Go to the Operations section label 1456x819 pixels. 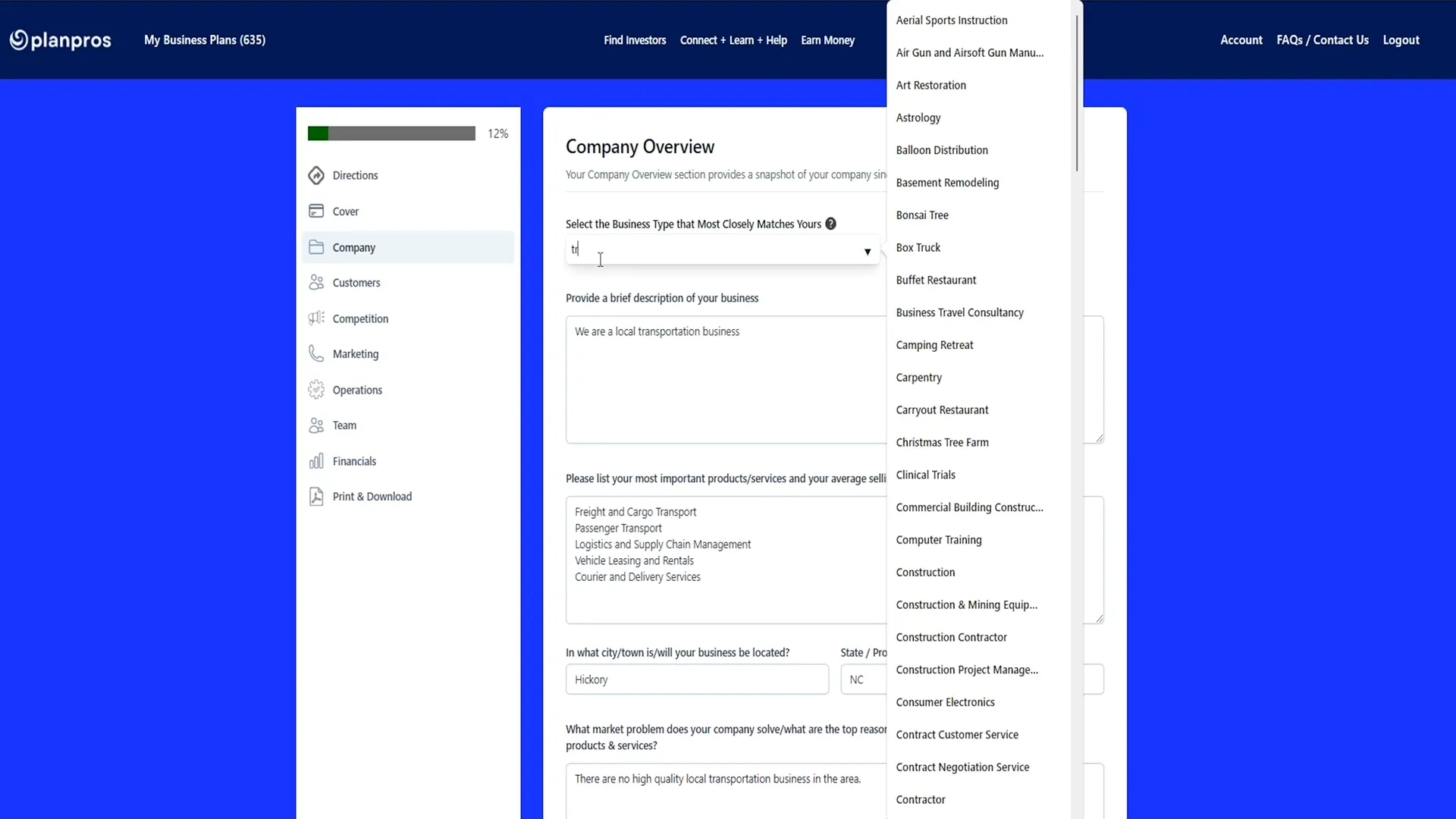coord(357,390)
